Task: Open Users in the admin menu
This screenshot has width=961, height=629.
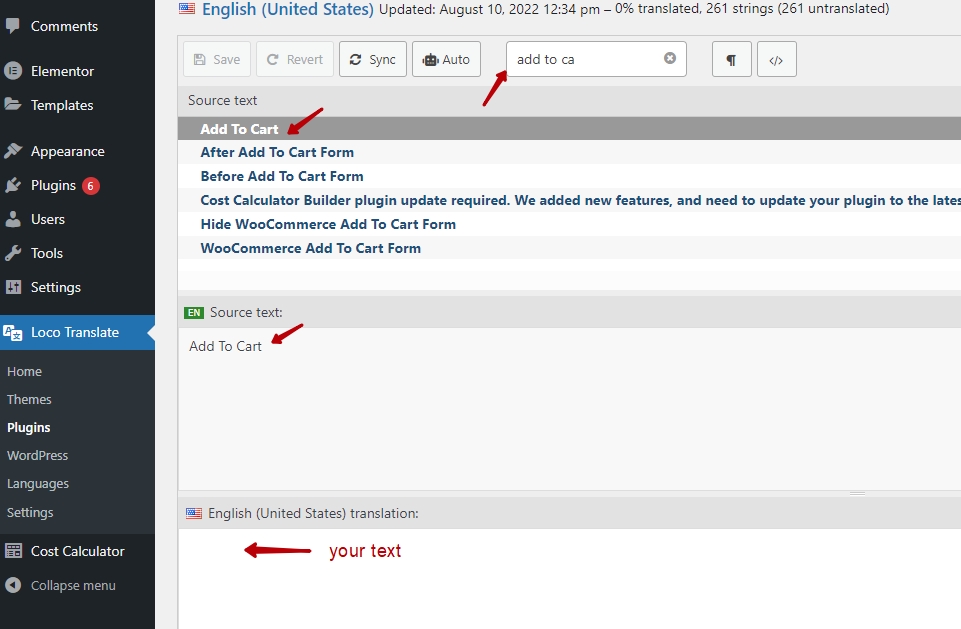Action: (48, 219)
